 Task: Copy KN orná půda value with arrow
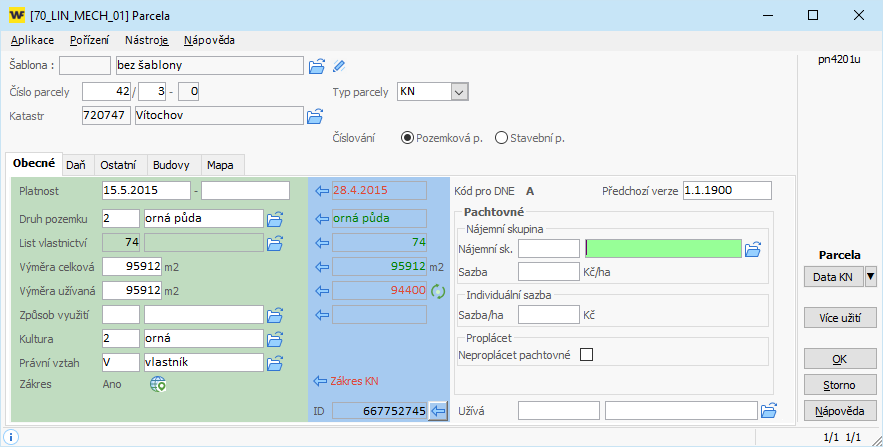click(322, 218)
